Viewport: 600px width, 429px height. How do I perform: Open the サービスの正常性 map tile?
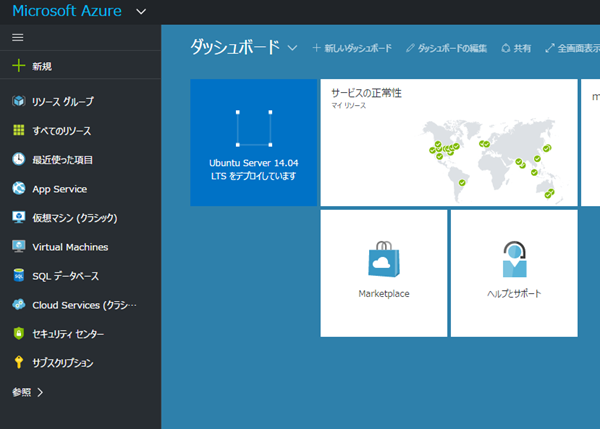(x=449, y=142)
